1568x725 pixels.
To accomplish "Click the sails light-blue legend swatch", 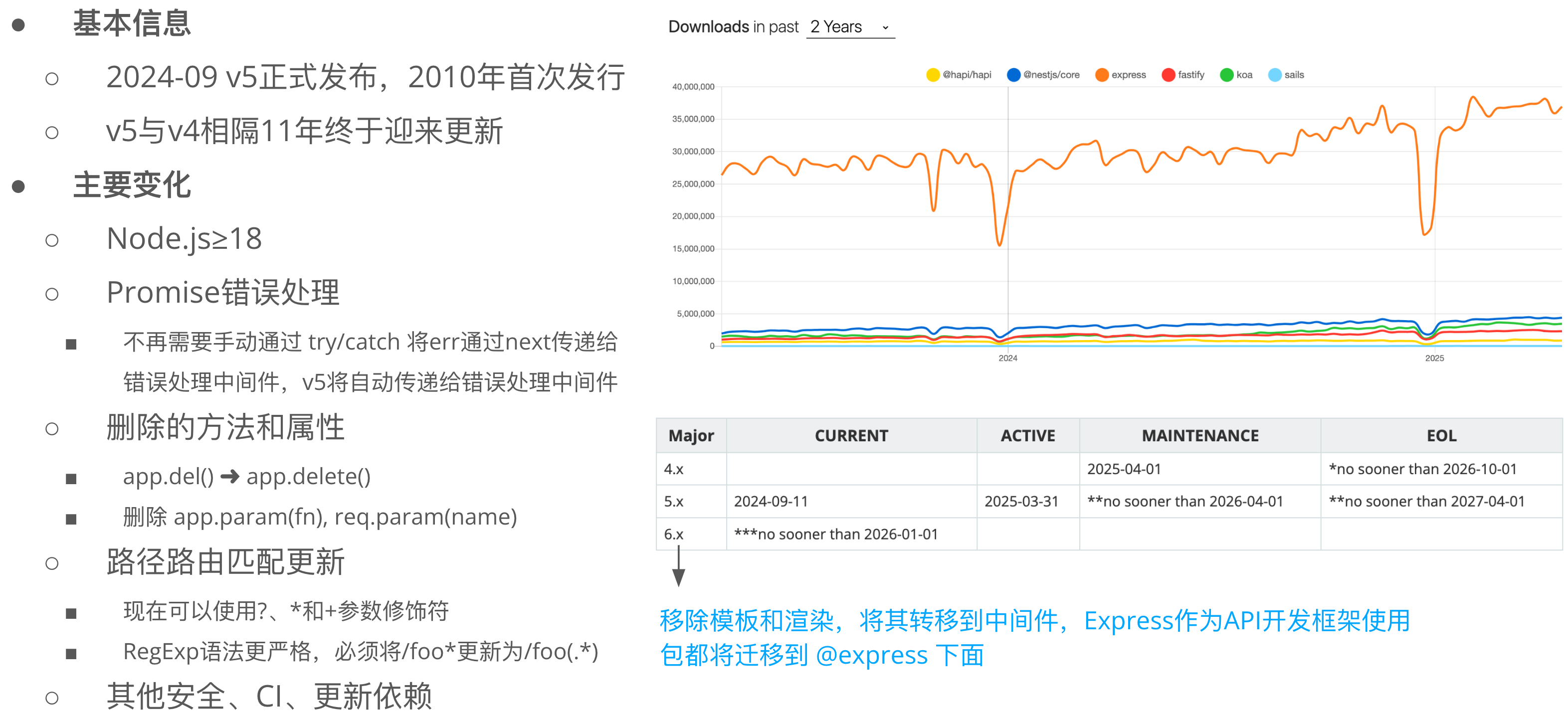I will pos(1275,75).
